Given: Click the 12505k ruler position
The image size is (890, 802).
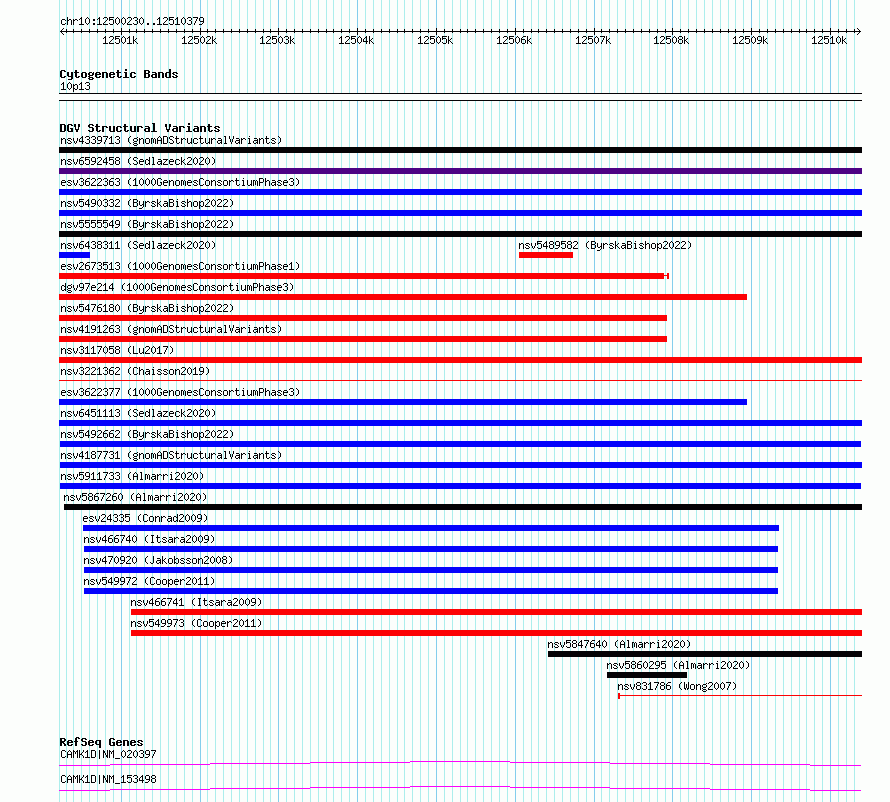Looking at the screenshot, I should click(435, 40).
